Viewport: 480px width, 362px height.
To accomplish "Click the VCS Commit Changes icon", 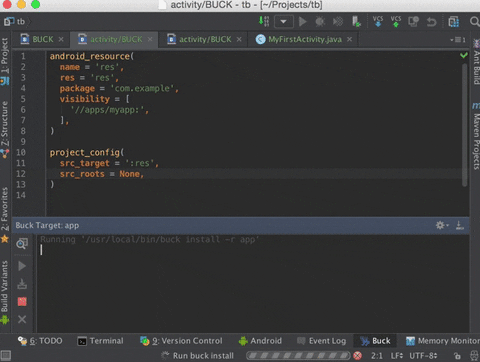I will (396, 21).
